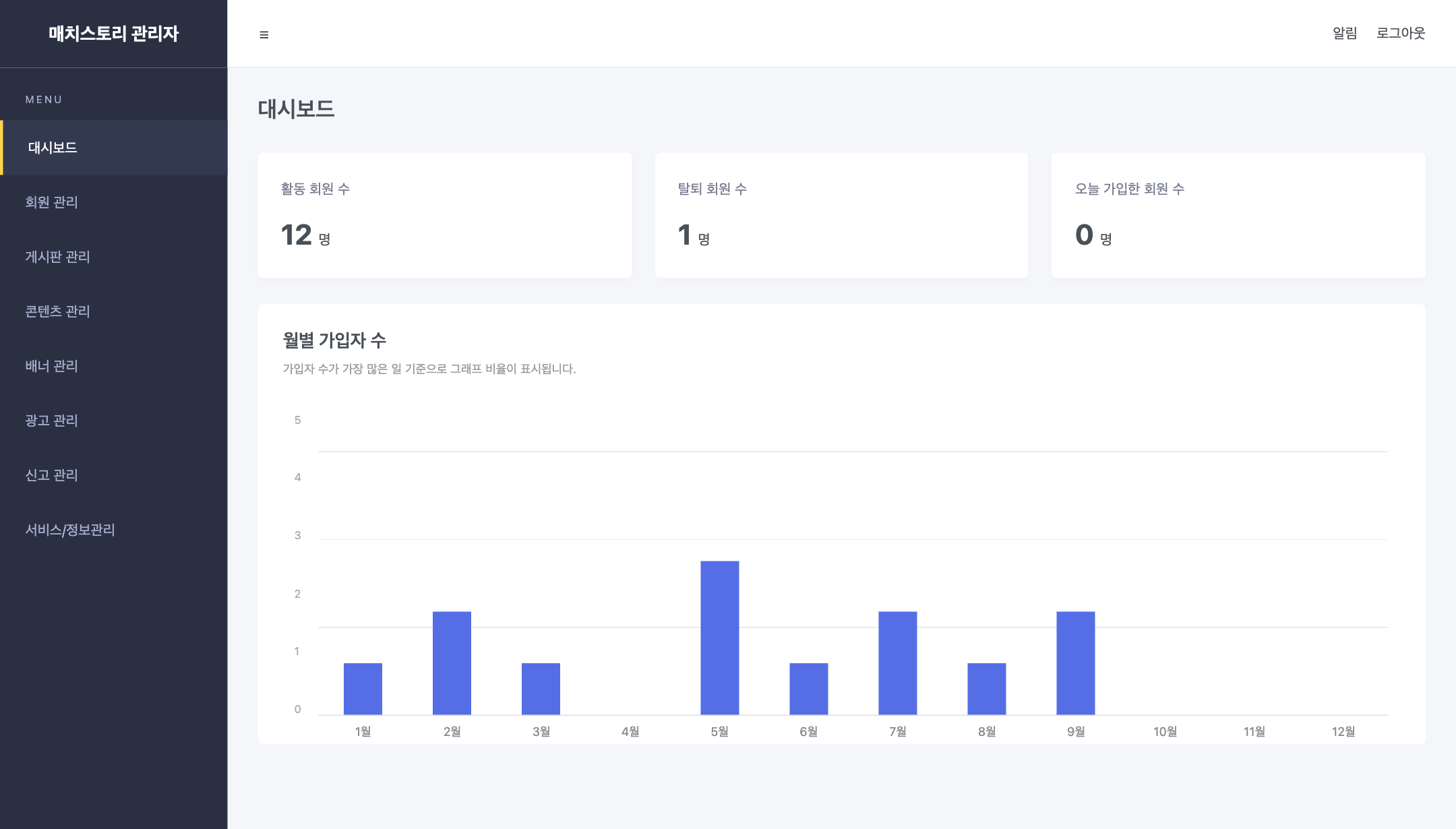1456x829 pixels.
Task: Click the 2월 bar in the chart
Action: (x=452, y=663)
